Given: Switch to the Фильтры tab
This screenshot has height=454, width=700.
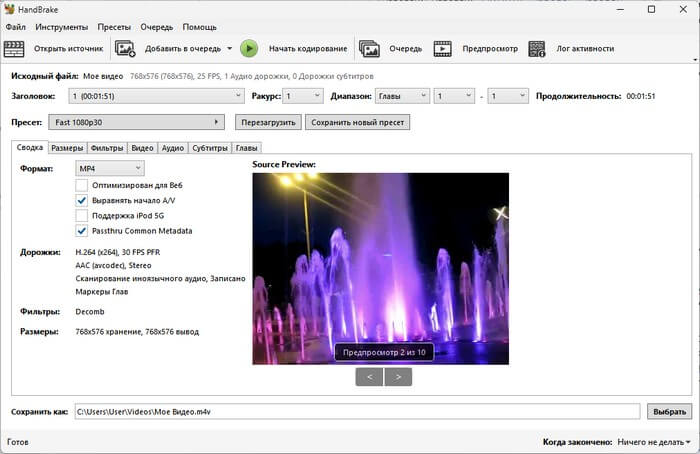Looking at the screenshot, I should pos(107,148).
